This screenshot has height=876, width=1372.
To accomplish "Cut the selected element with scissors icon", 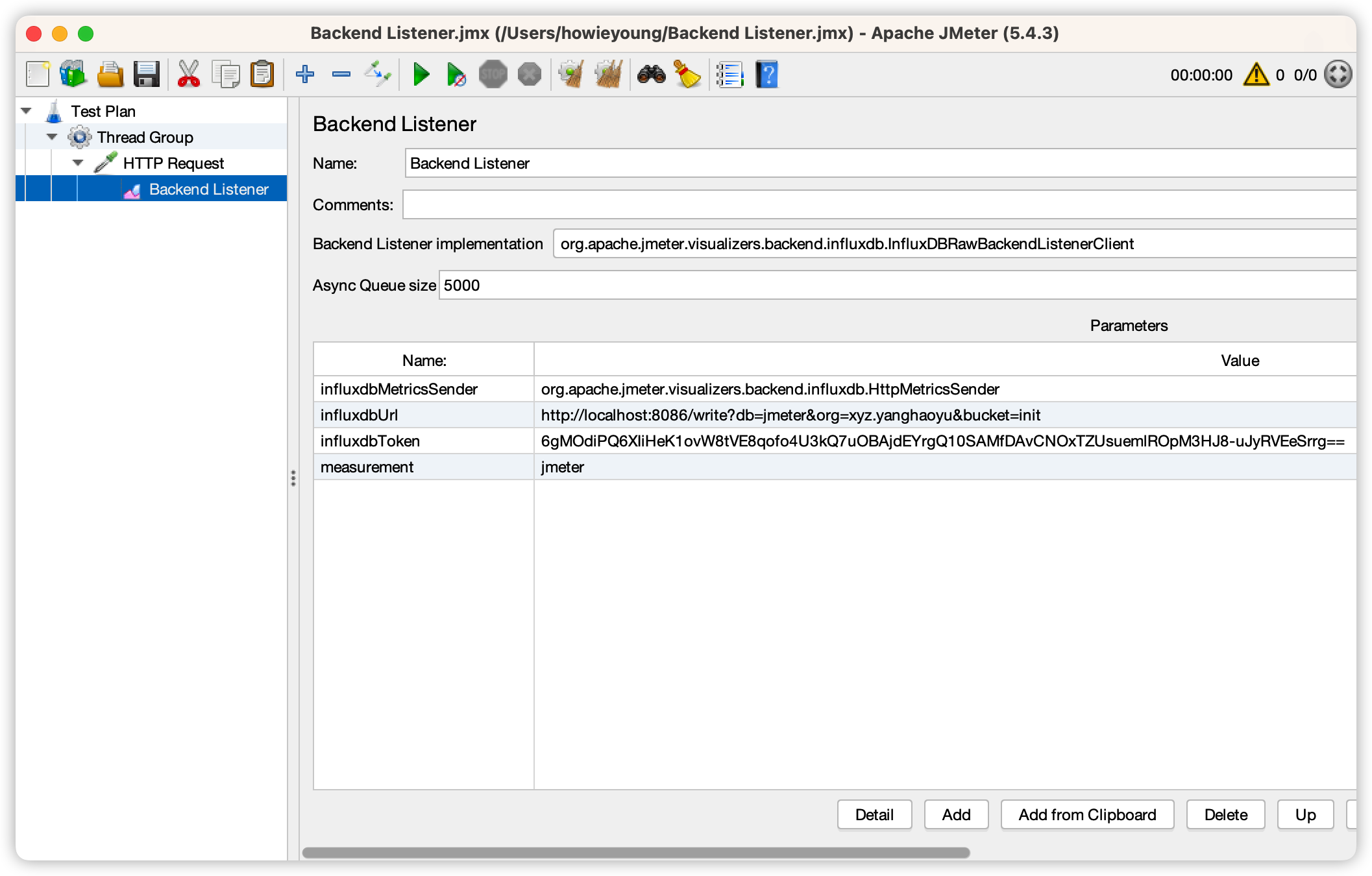I will pyautogui.click(x=189, y=74).
